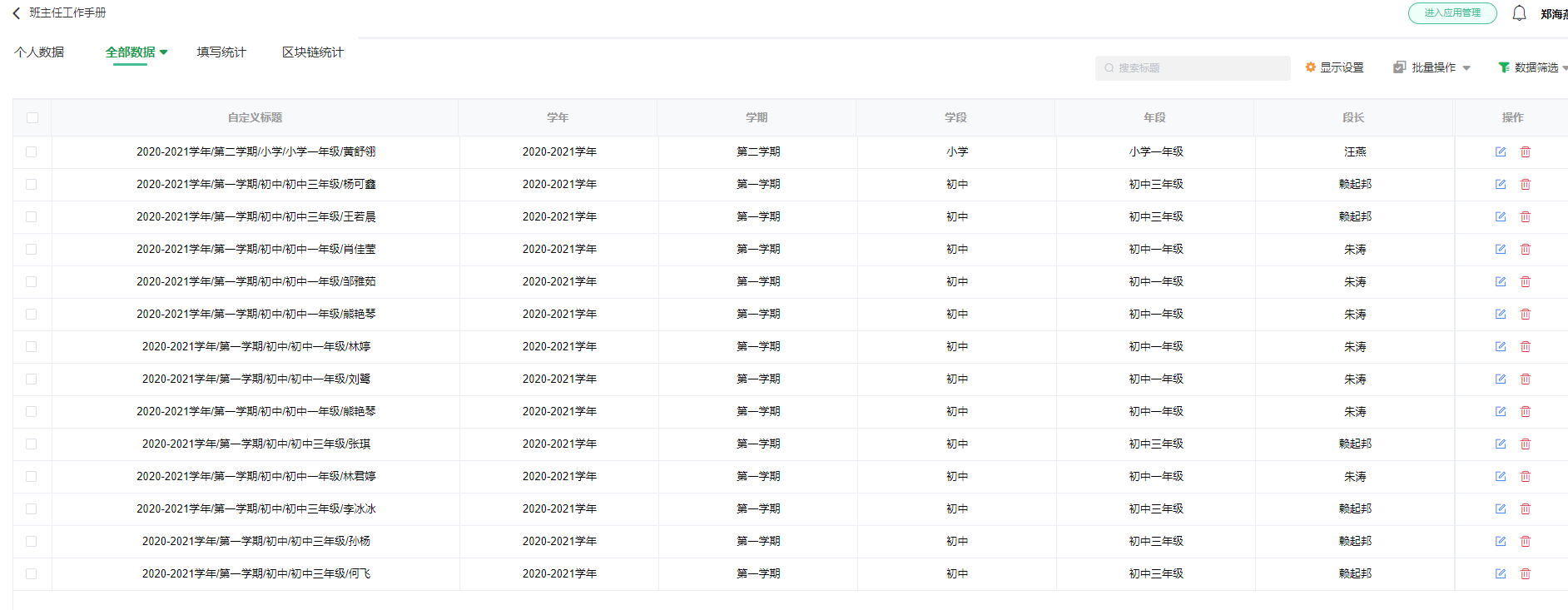Delete the 黄舒翎 record

click(1526, 151)
